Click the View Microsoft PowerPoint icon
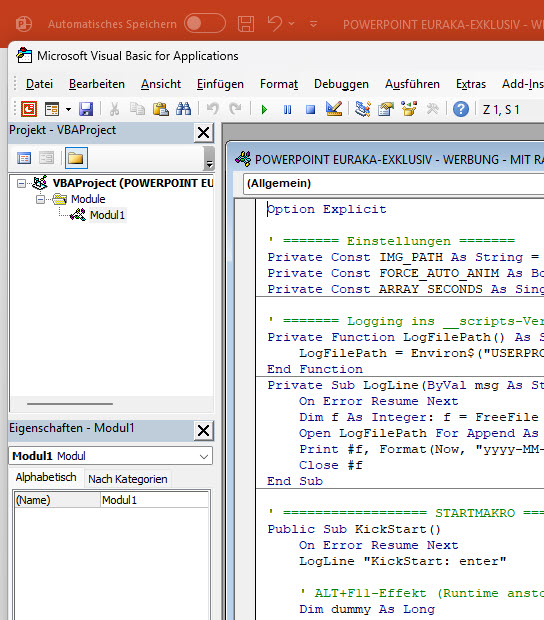Screen dimensions: 544x620 [x=29, y=109]
